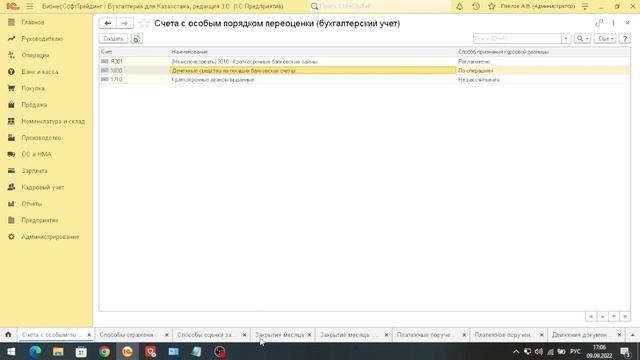
Task: Select row with account 1710
Action: tap(364, 80)
